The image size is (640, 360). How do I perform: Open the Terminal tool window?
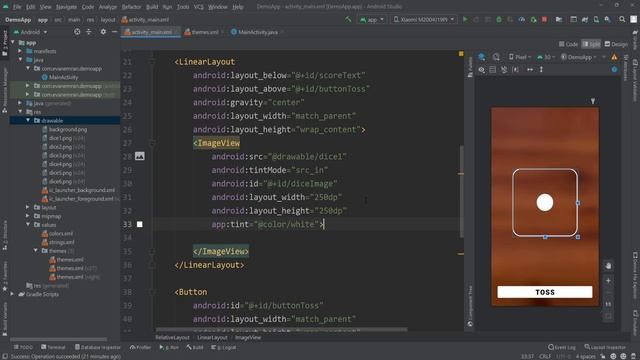pos(53,347)
